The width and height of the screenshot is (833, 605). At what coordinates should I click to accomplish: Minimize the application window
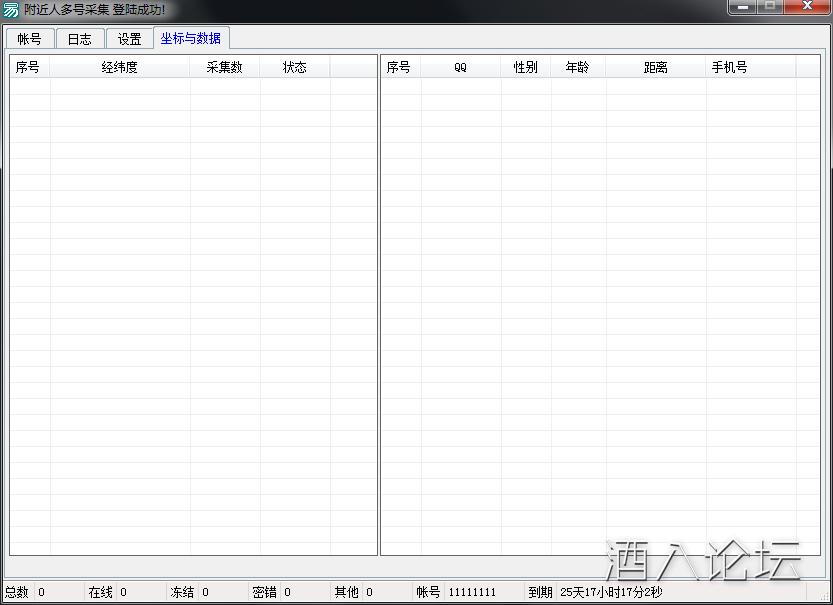click(x=741, y=7)
